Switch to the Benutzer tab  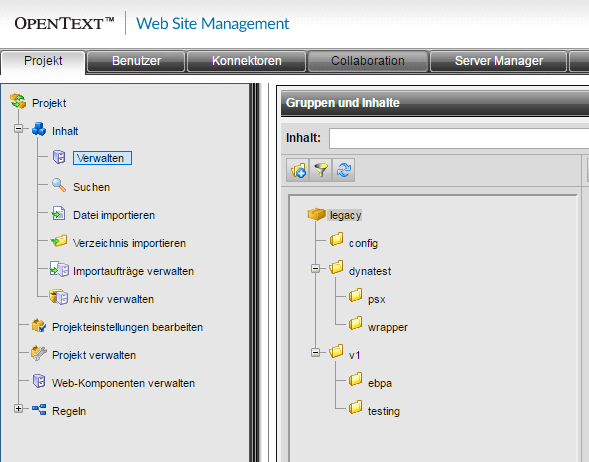pos(136,61)
